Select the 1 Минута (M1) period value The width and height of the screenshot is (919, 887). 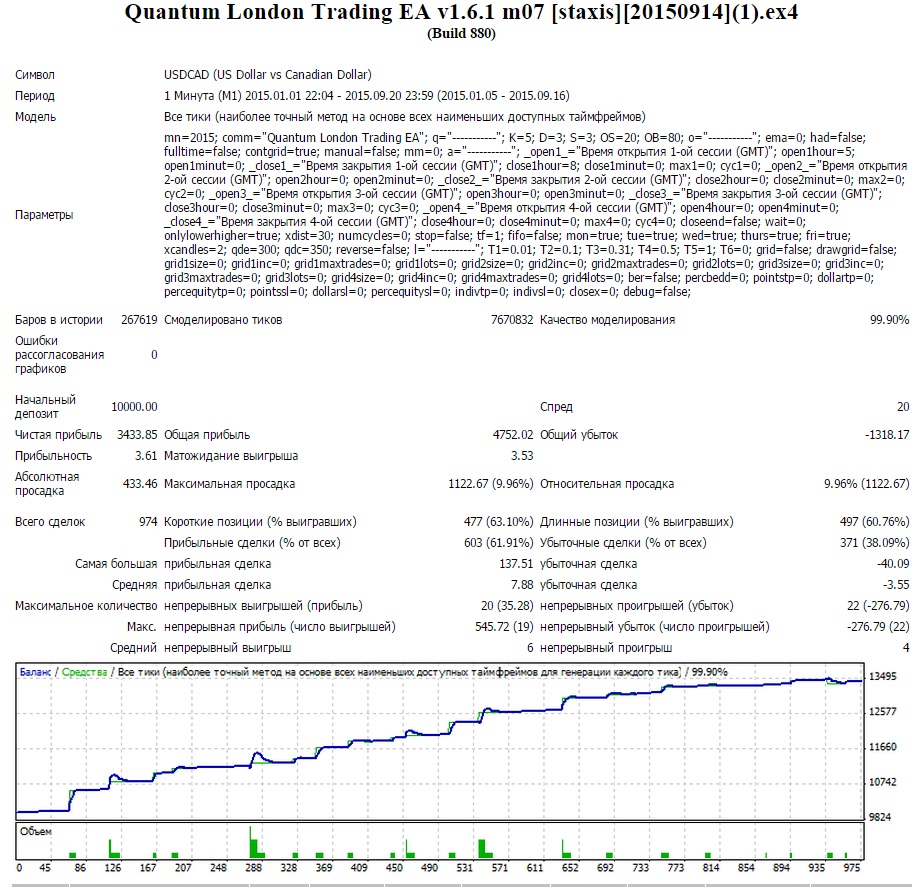point(367,96)
